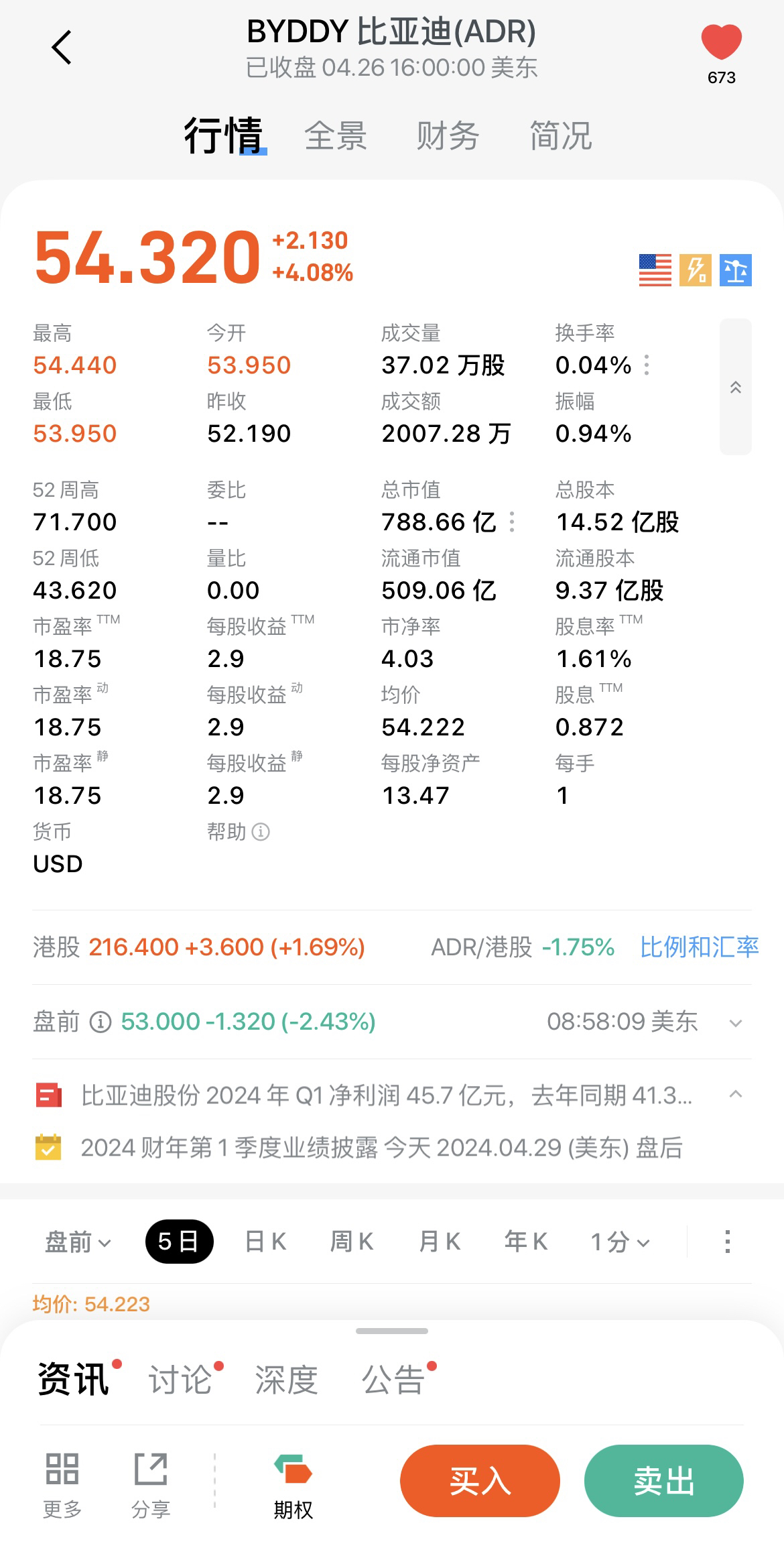
Task: Select the 日K chart tab
Action: (265, 1242)
